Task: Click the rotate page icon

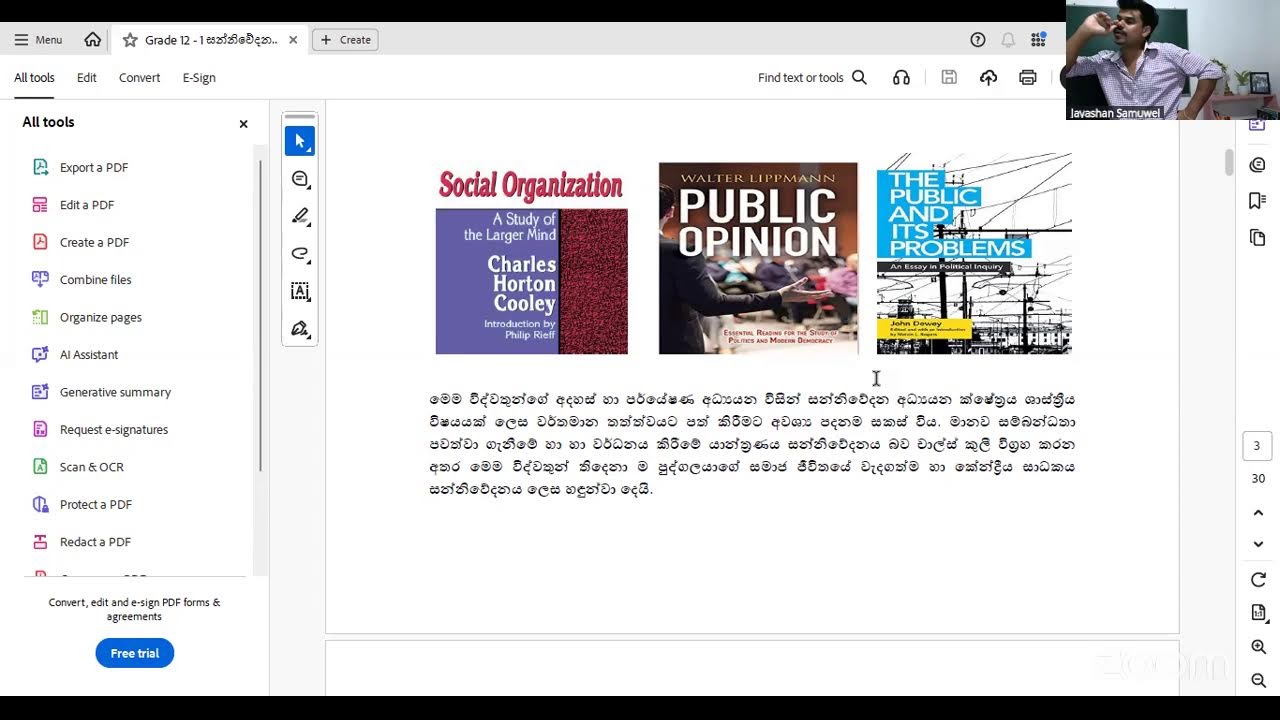Action: (1258, 580)
